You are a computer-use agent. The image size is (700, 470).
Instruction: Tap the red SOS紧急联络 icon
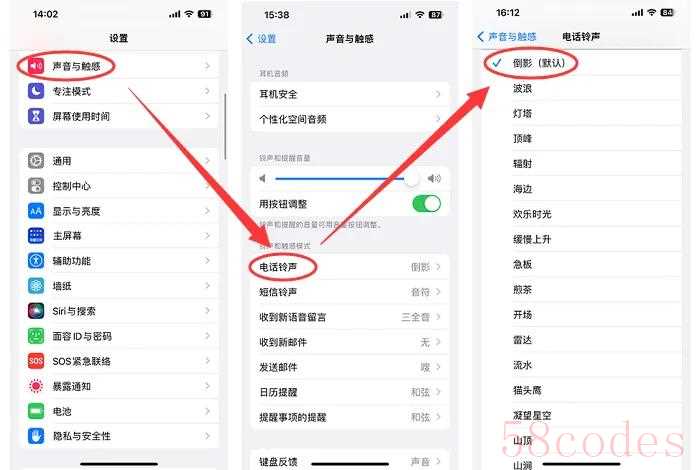pos(36,361)
